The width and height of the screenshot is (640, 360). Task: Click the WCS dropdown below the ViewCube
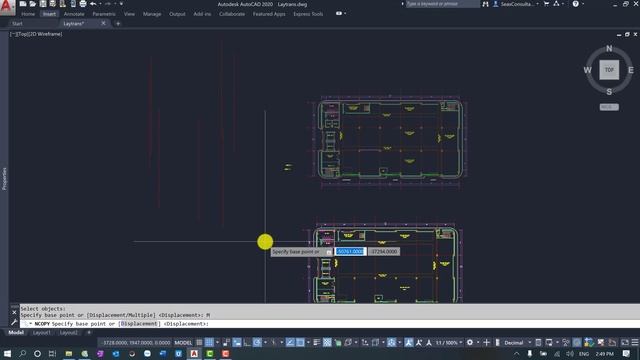pos(609,107)
